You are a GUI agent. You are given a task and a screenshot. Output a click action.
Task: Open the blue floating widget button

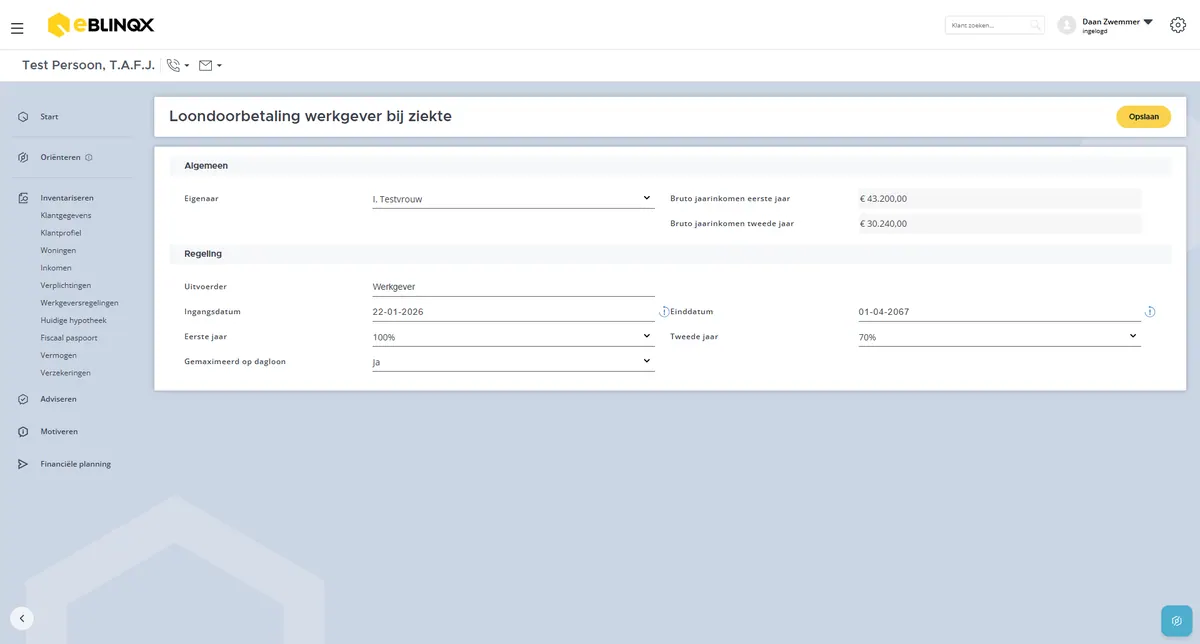point(1177,621)
